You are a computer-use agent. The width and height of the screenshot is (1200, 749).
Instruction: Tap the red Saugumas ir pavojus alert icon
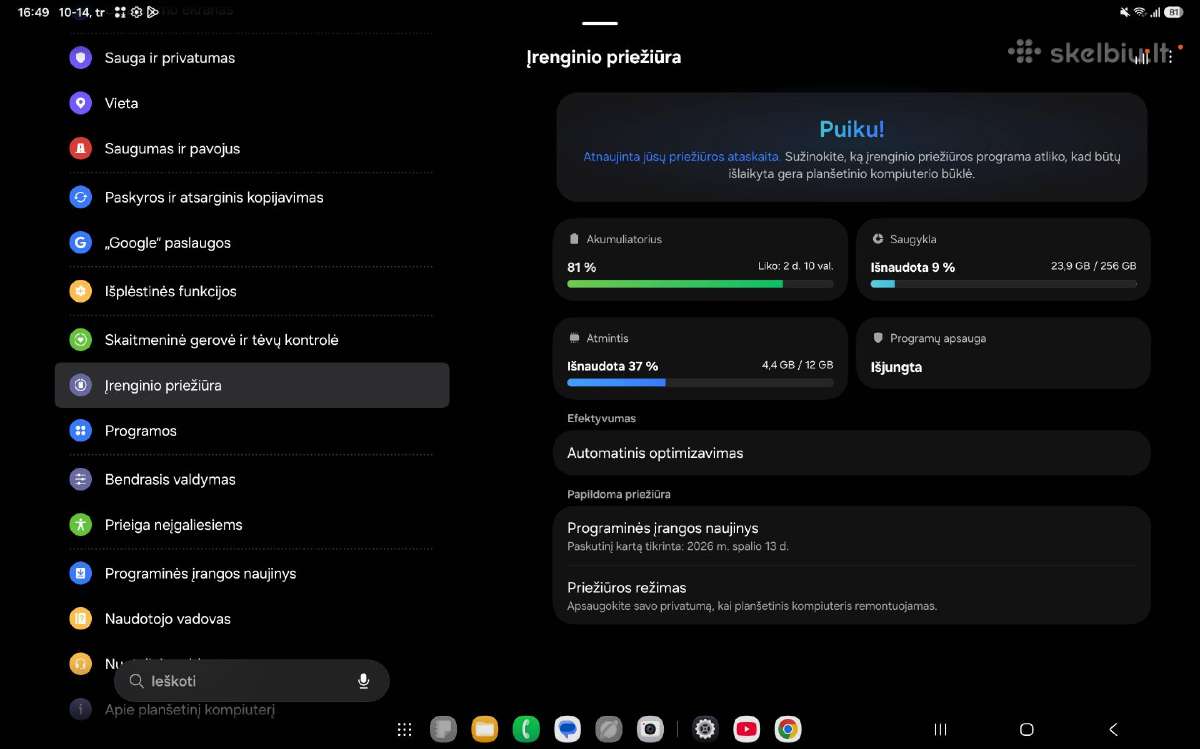[81, 148]
